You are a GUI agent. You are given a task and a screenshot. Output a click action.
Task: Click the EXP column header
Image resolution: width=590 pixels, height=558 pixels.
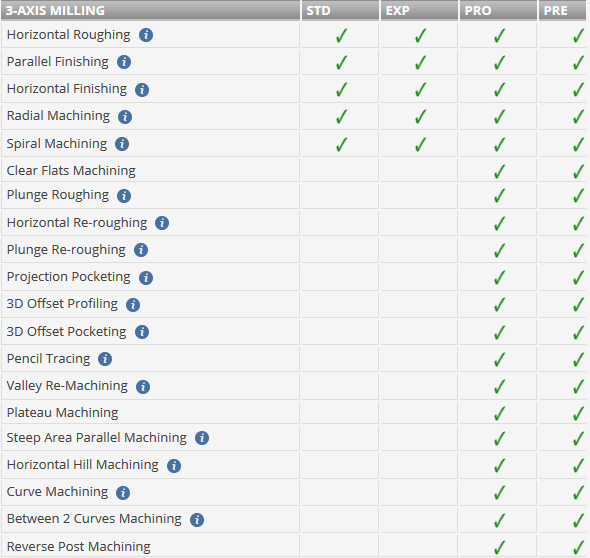(x=419, y=10)
